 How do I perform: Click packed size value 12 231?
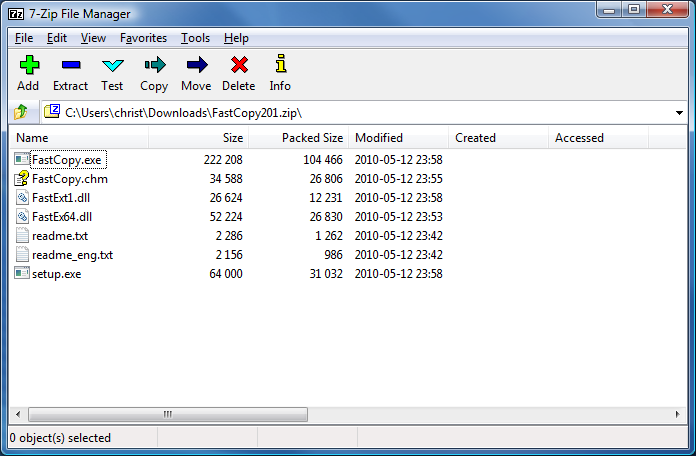click(x=326, y=198)
